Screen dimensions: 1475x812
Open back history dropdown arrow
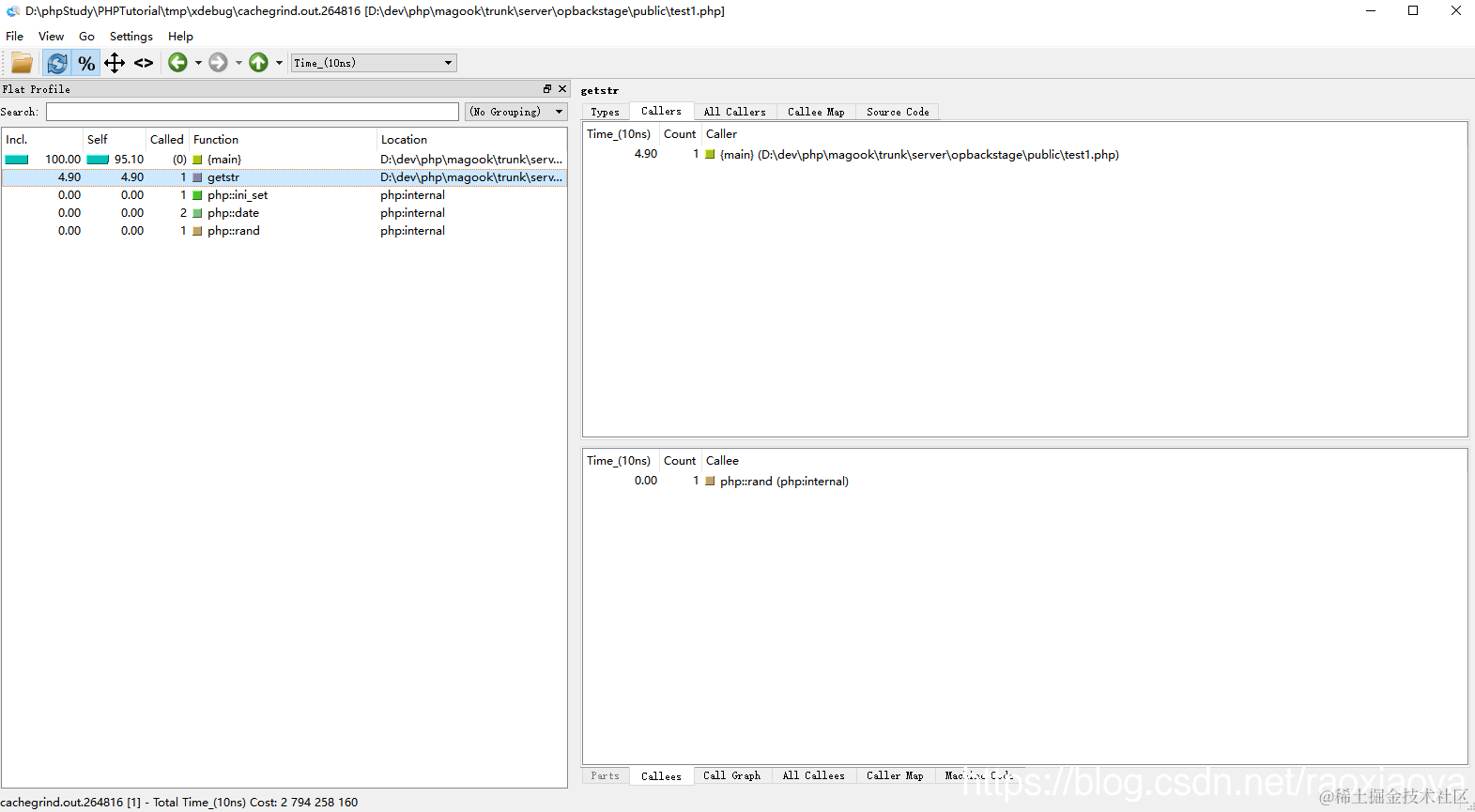coord(198,63)
